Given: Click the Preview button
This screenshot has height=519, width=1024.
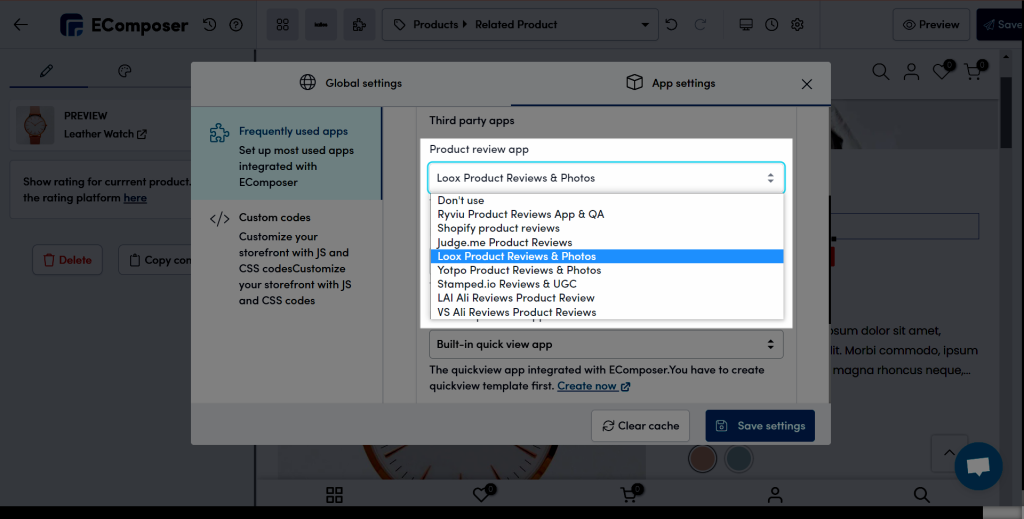Looking at the screenshot, I should tap(931, 25).
